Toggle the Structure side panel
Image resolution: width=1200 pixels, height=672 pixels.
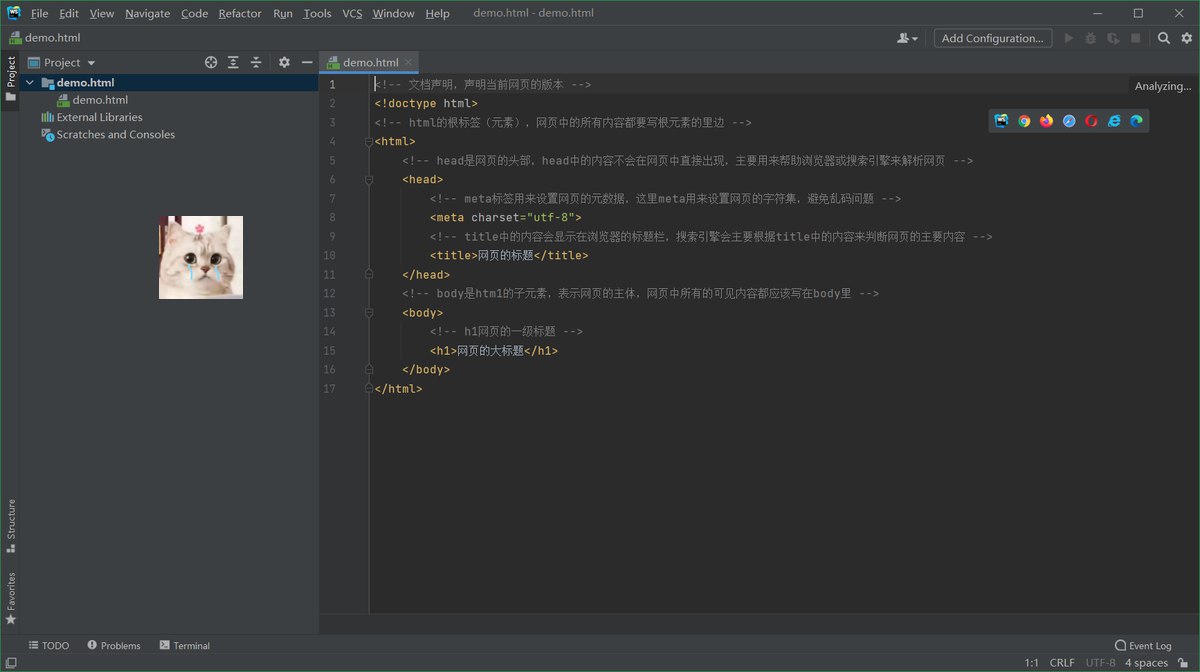[11, 525]
